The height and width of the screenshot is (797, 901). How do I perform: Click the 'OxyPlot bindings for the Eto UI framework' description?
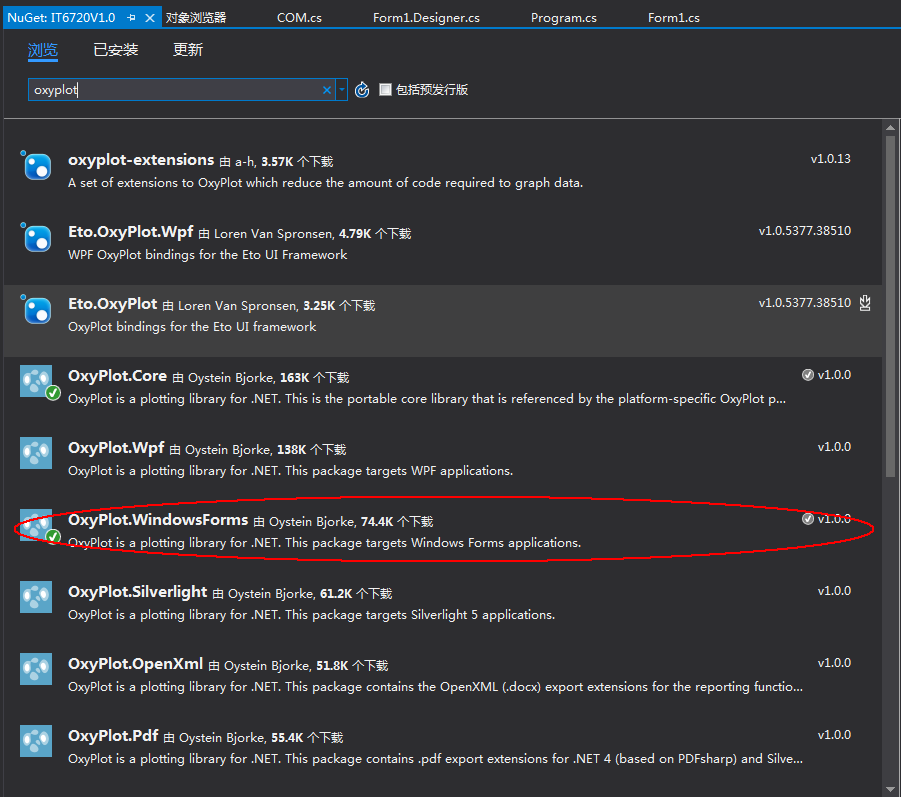point(192,326)
